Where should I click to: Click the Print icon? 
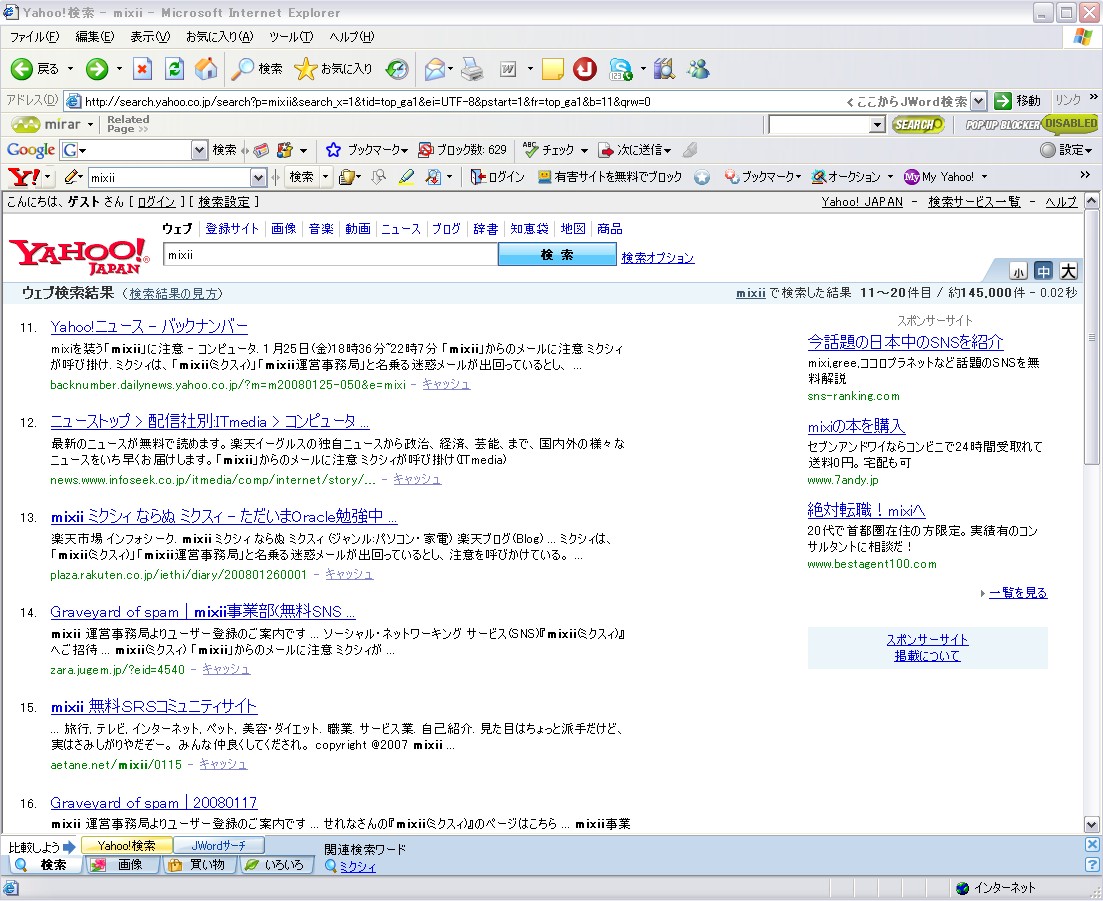click(472, 68)
